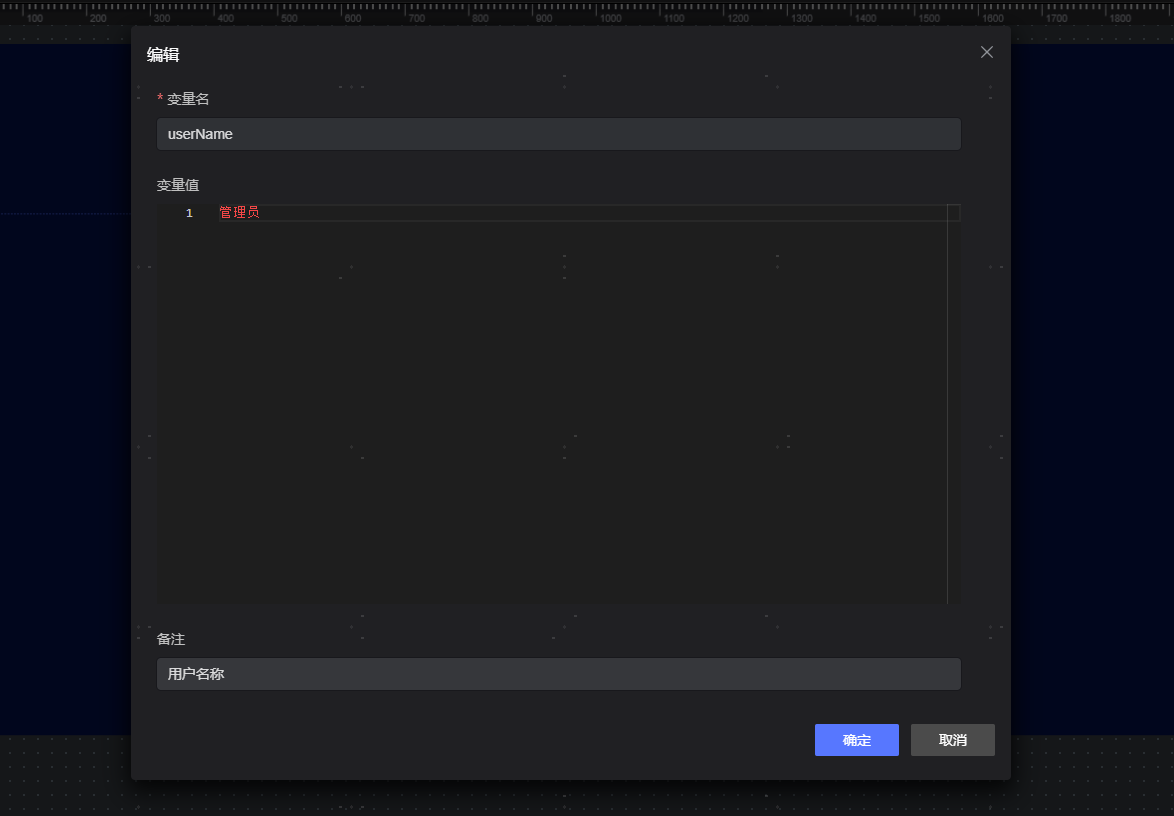
Task: Click the 1400 mark on the top ruler
Action: pyautogui.click(x=865, y=18)
